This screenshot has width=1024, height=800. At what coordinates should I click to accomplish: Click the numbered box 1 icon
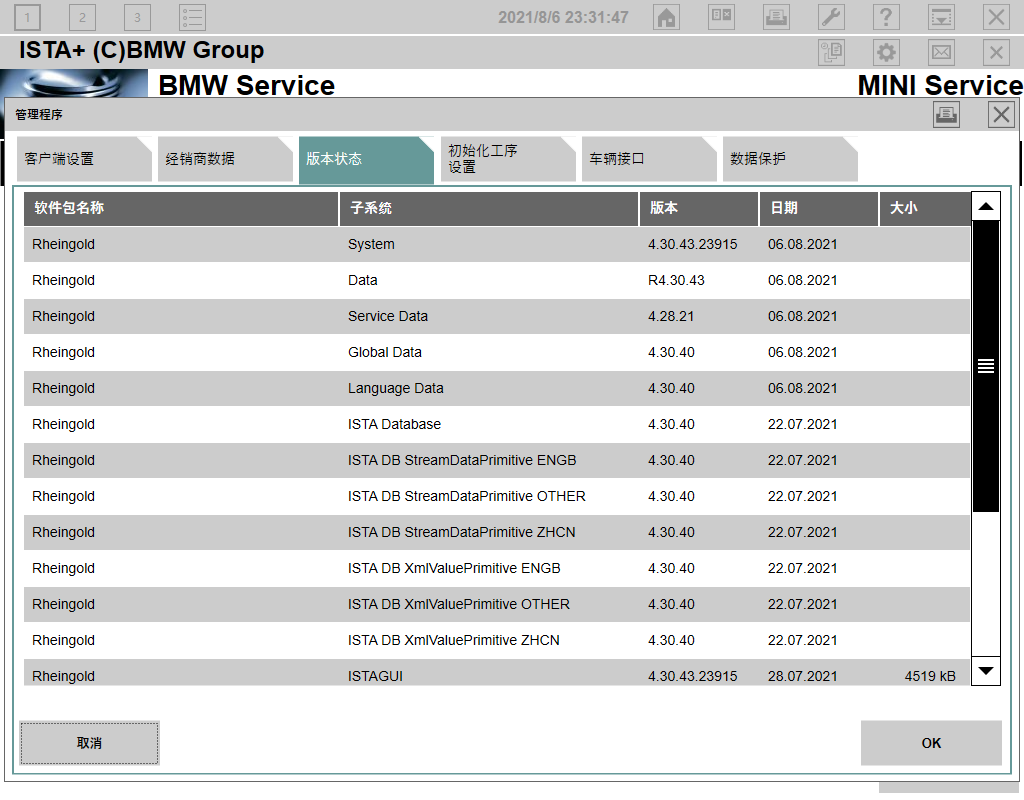point(27,18)
